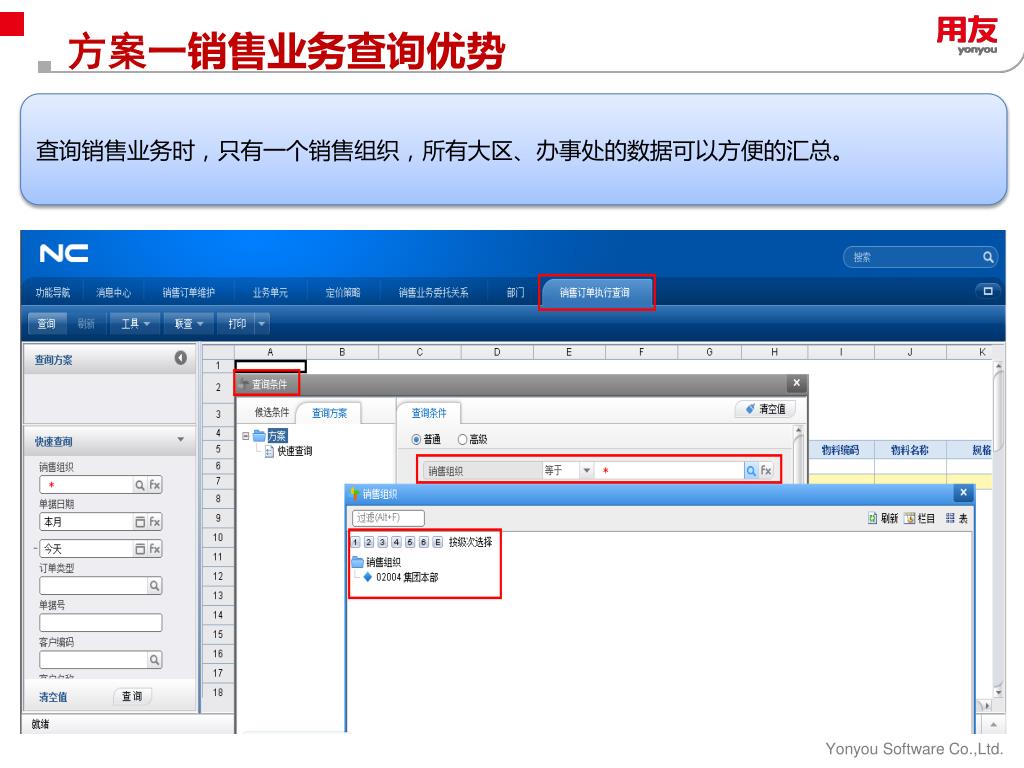
Task: Open the 联查 dropdown menu
Action: pyautogui.click(x=189, y=323)
